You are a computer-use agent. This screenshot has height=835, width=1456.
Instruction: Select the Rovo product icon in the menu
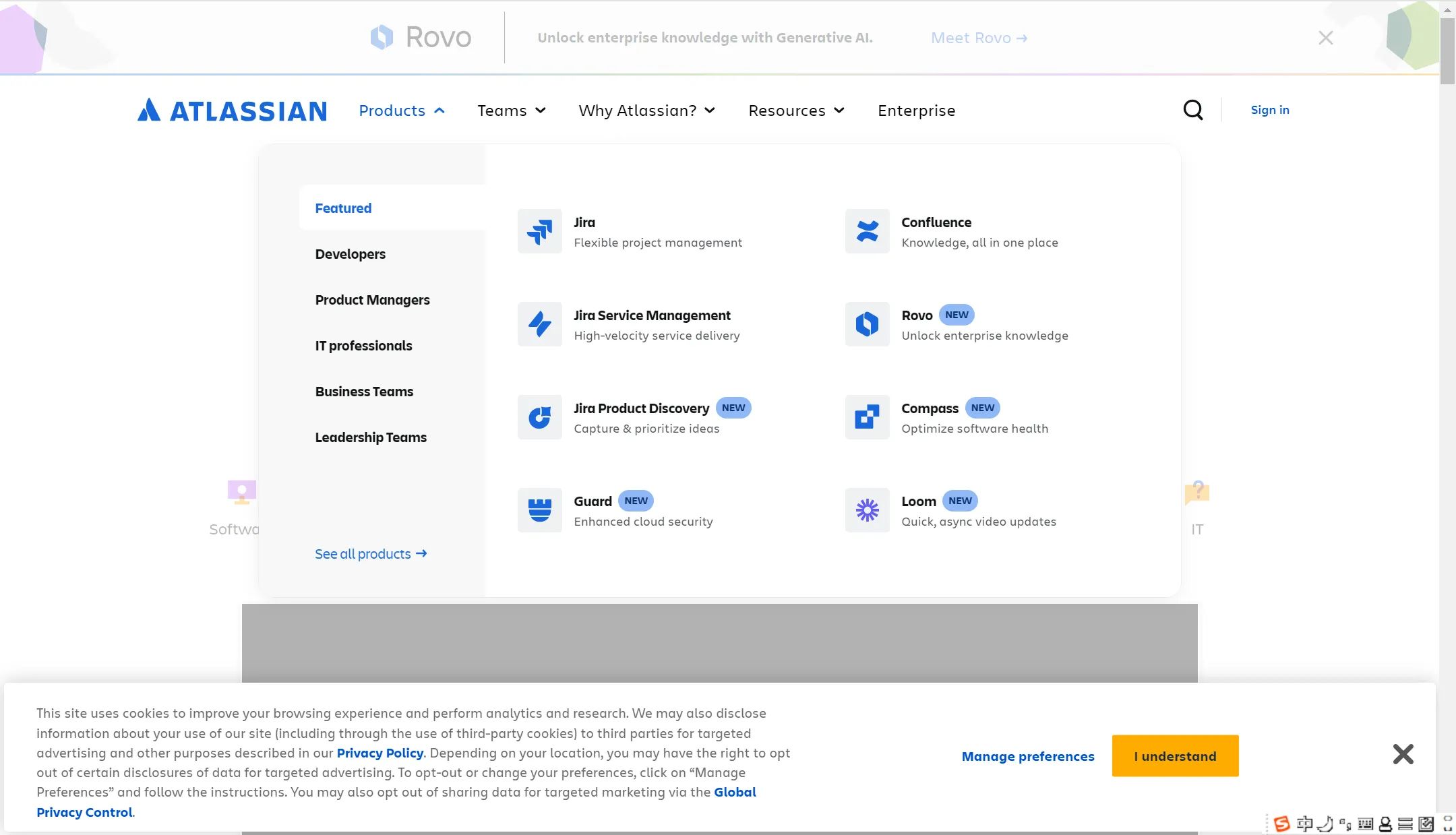[867, 324]
